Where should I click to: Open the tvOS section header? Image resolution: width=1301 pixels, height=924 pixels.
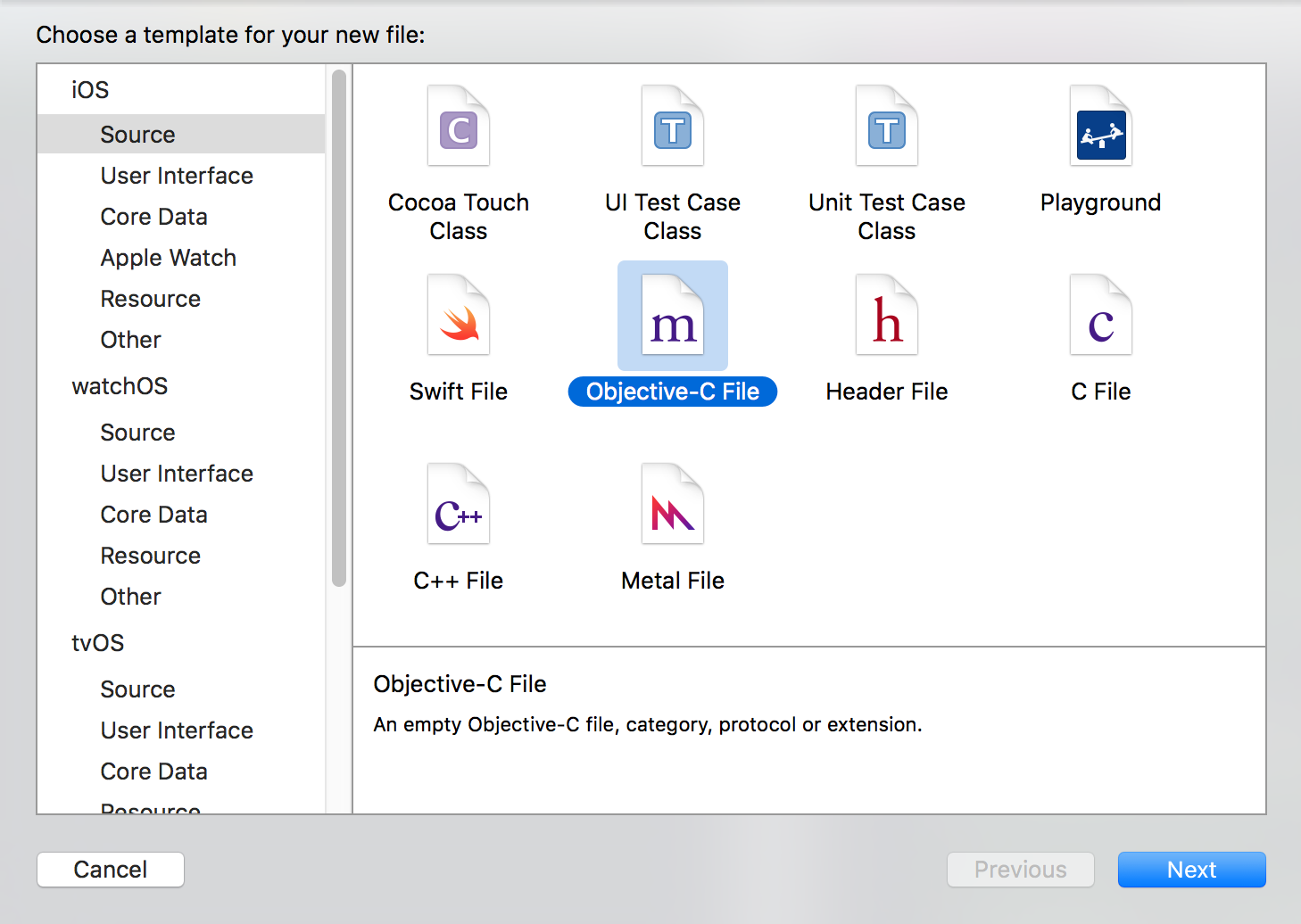(97, 642)
